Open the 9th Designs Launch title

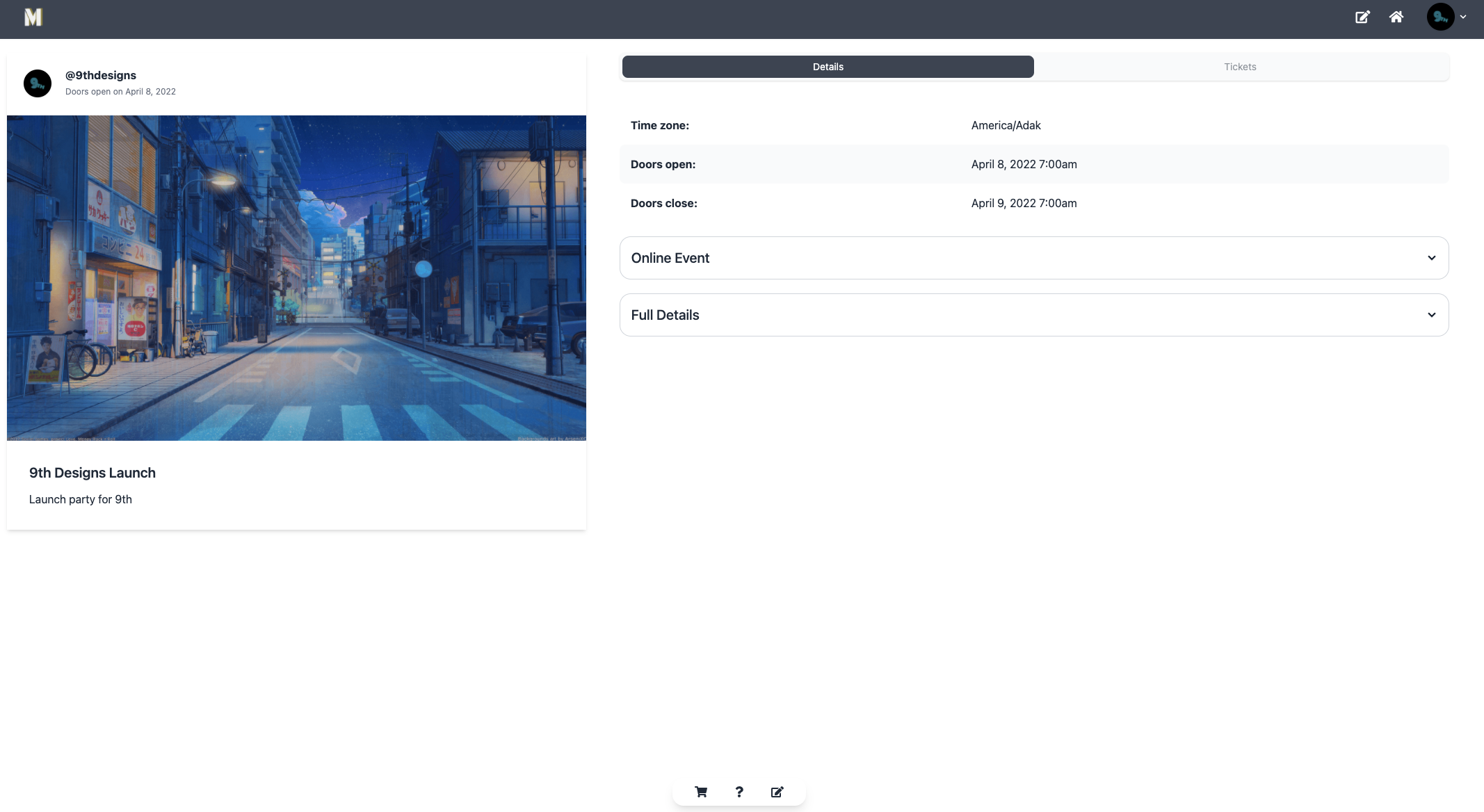point(92,473)
